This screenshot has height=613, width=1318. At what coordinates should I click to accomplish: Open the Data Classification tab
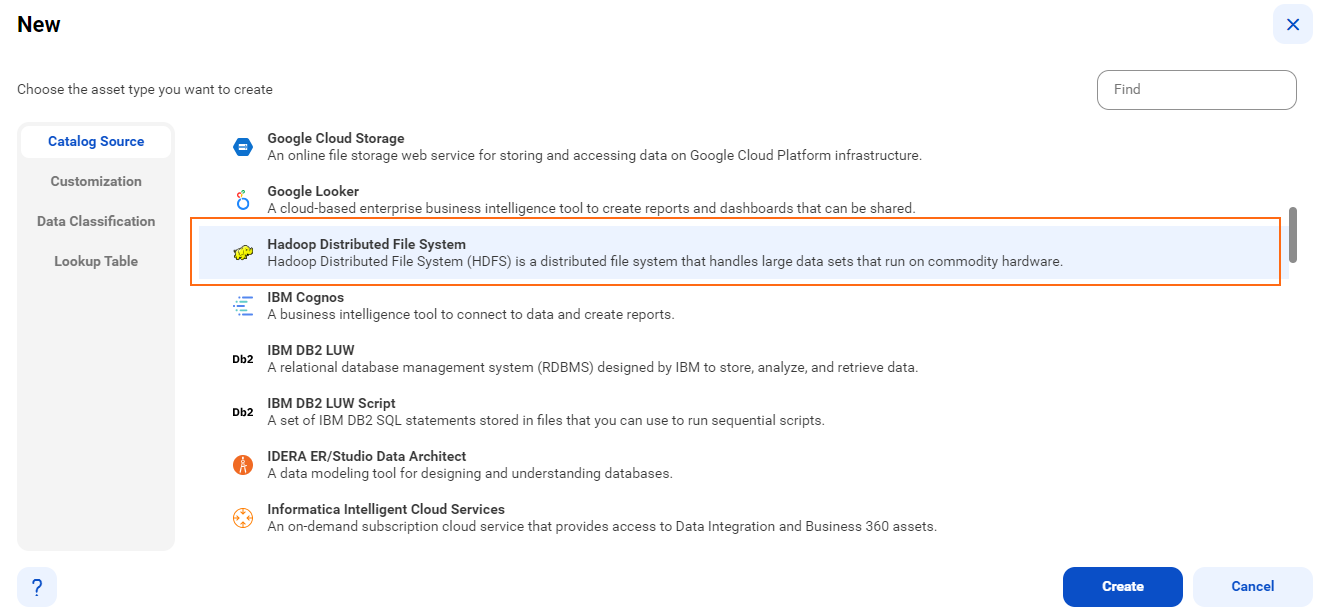96,222
